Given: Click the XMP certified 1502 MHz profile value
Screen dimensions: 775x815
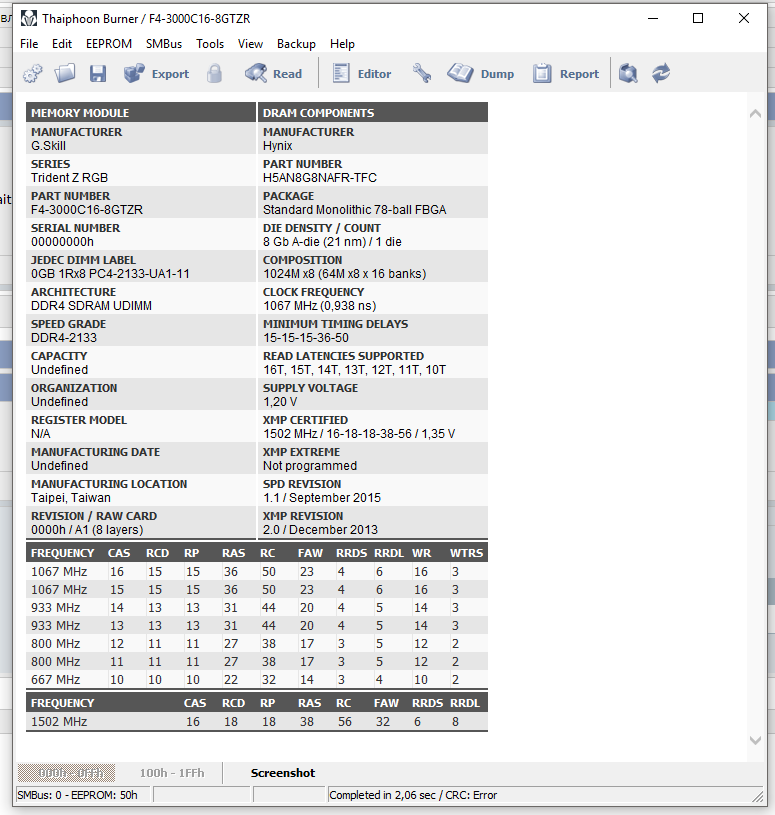Looking at the screenshot, I should click(359, 434).
